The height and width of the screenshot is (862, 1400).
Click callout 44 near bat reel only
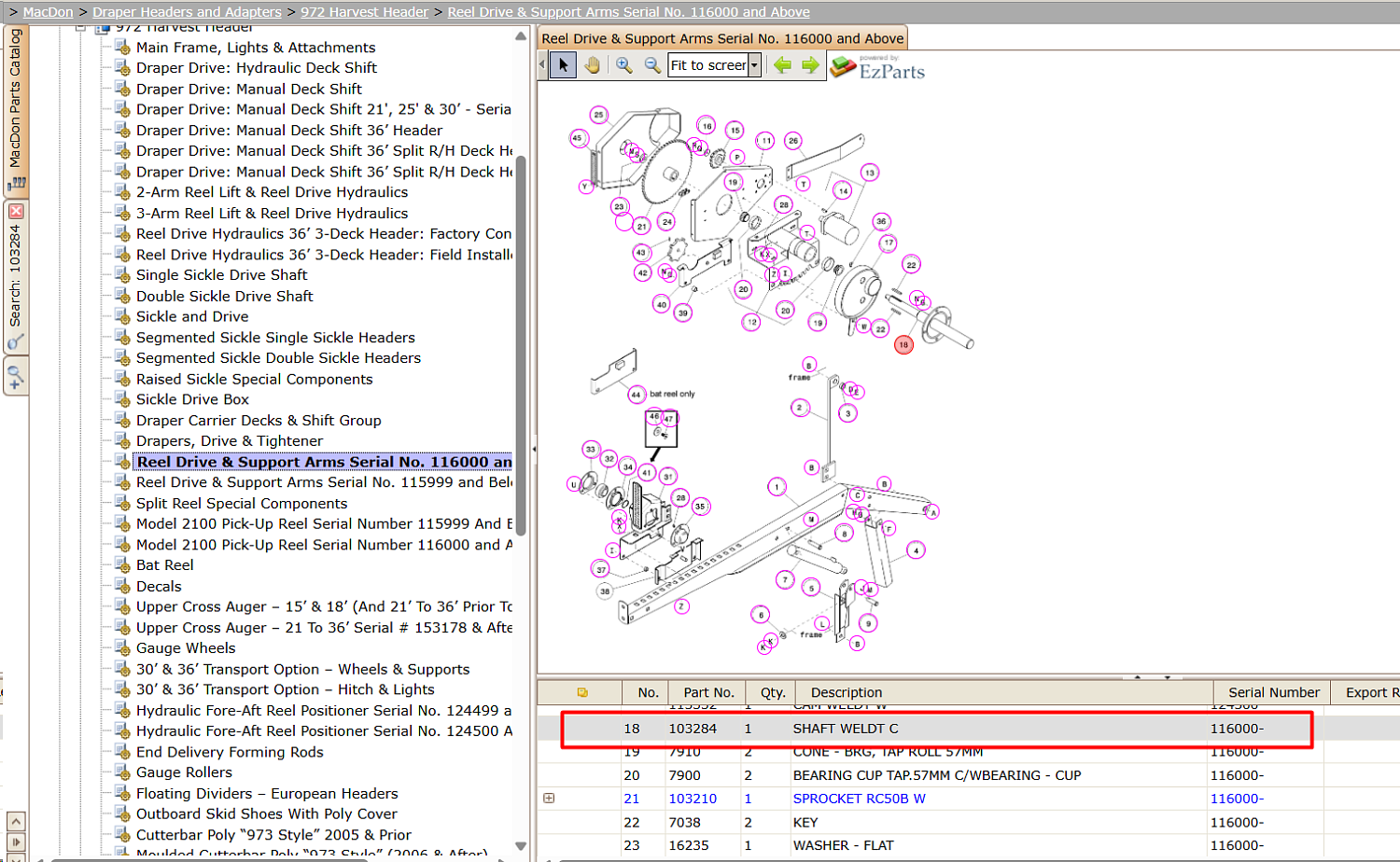pos(636,395)
